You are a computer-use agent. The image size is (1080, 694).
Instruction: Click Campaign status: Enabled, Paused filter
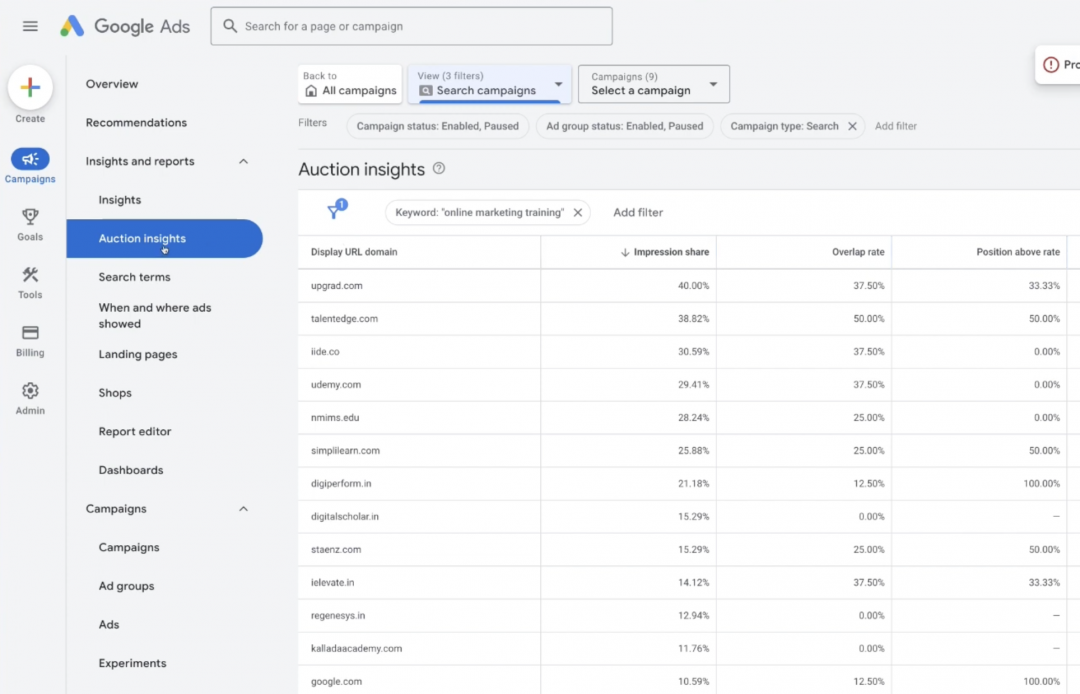(438, 126)
